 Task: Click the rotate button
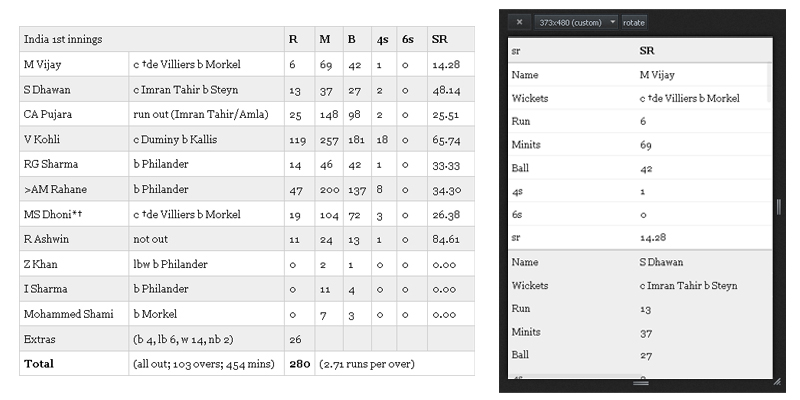pyautogui.click(x=634, y=22)
